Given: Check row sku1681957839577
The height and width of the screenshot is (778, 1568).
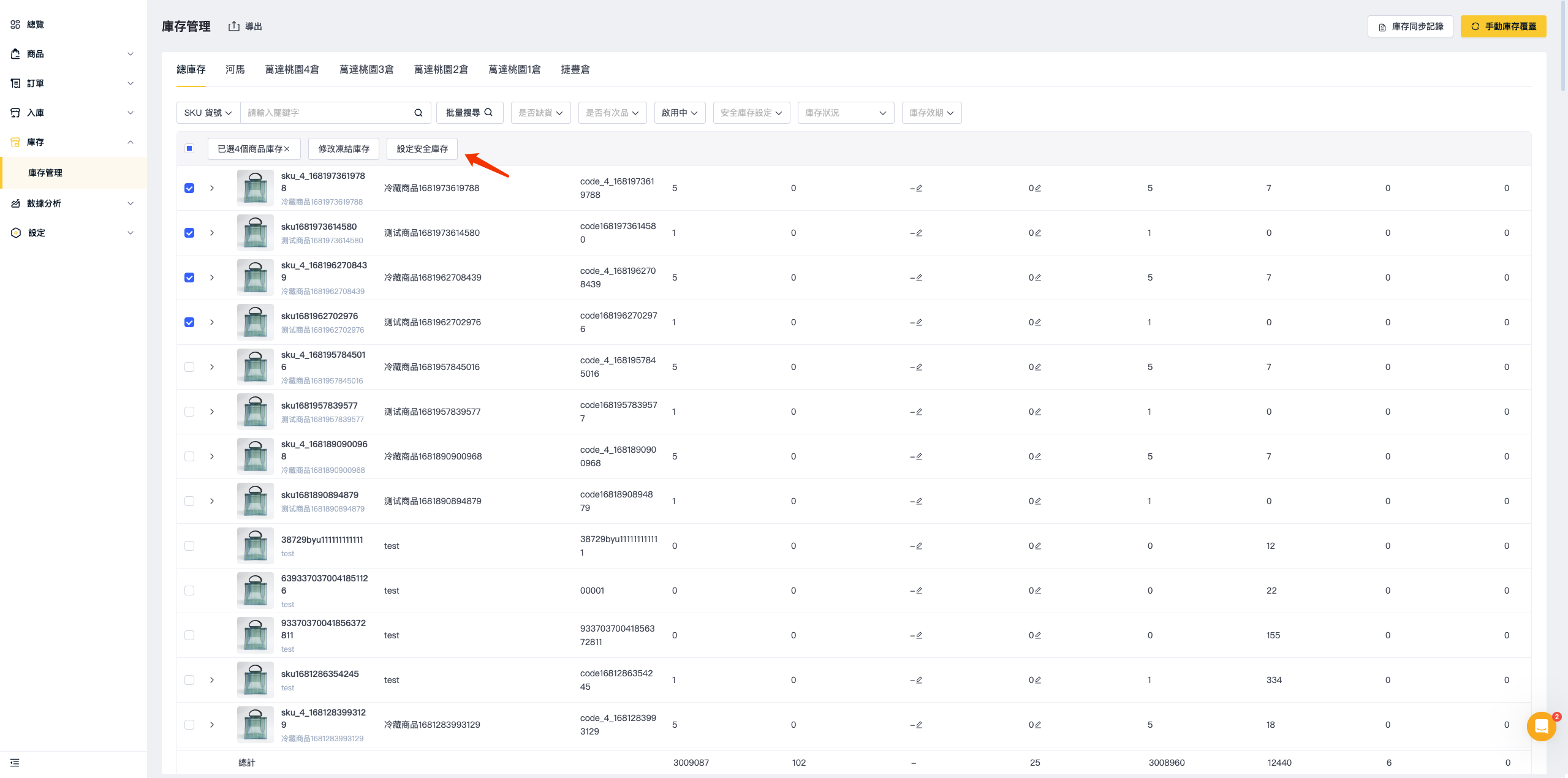Looking at the screenshot, I should 189,412.
